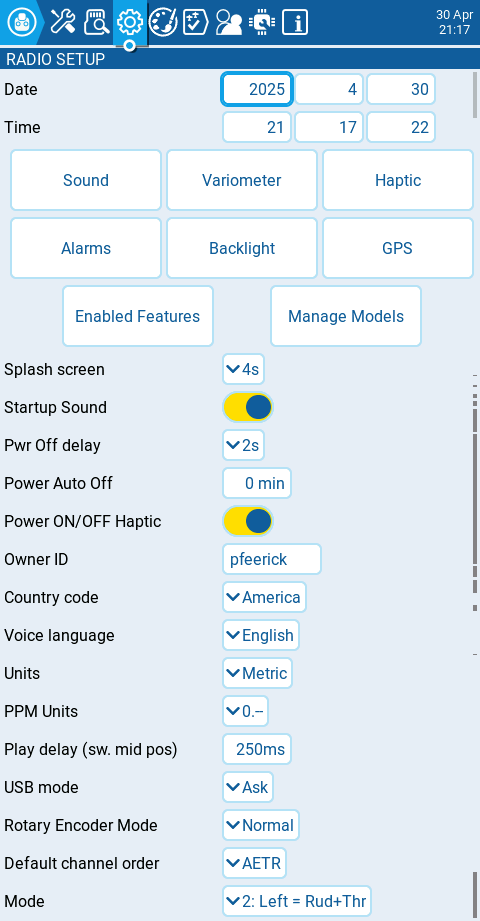This screenshot has width=480, height=921.
Task: Select the Power Auto Off minutes field
Action: (x=257, y=483)
